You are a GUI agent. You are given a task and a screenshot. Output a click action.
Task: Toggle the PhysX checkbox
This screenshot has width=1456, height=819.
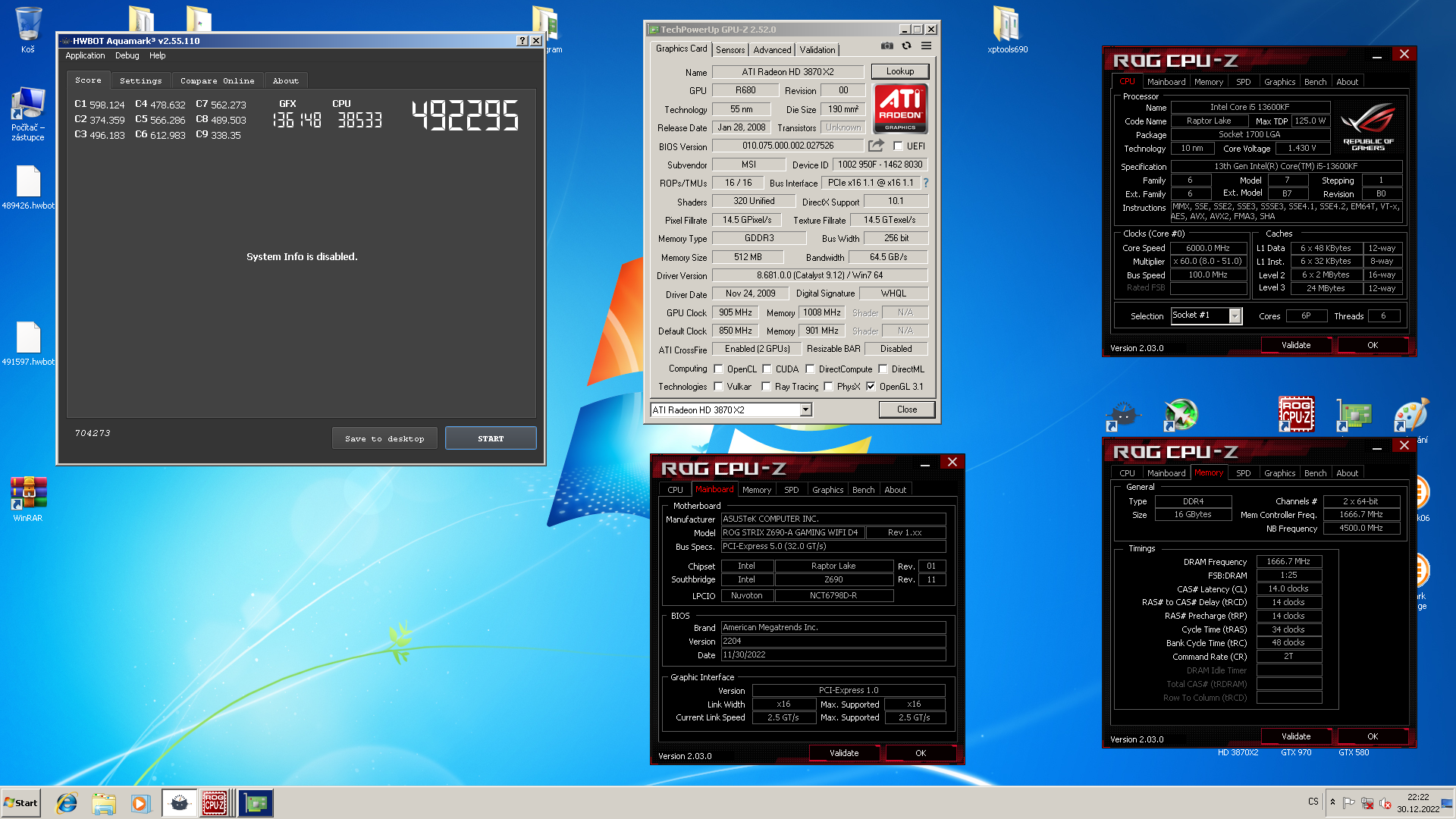828,387
